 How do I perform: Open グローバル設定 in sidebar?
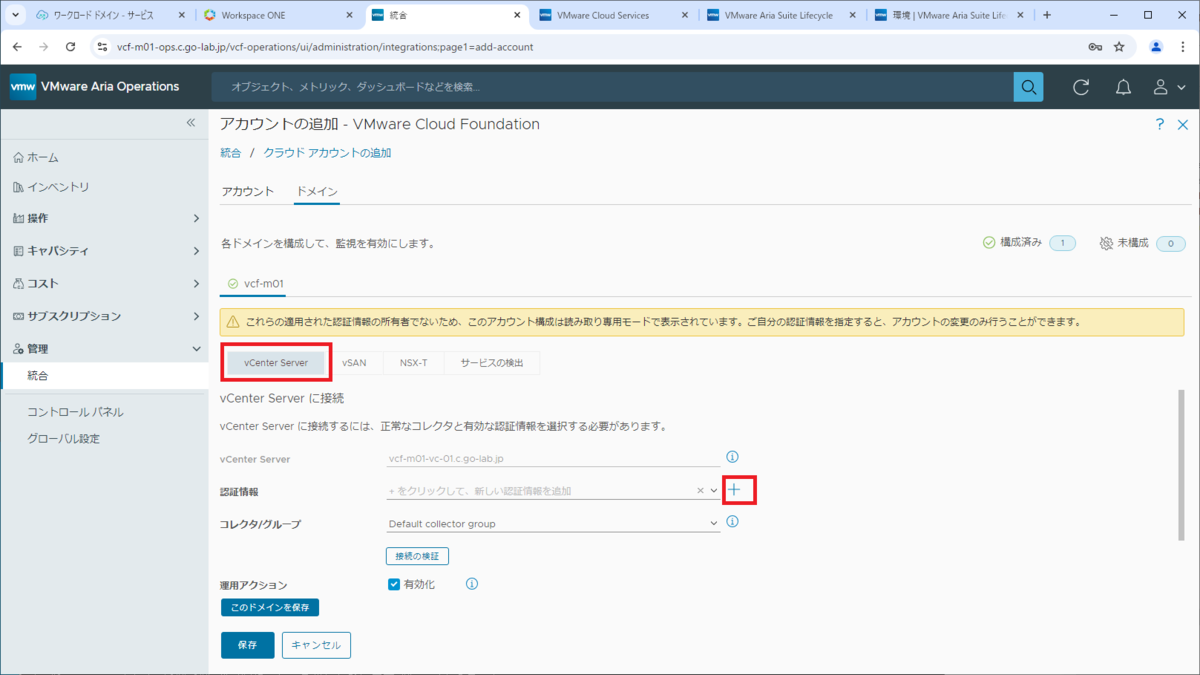click(64, 439)
